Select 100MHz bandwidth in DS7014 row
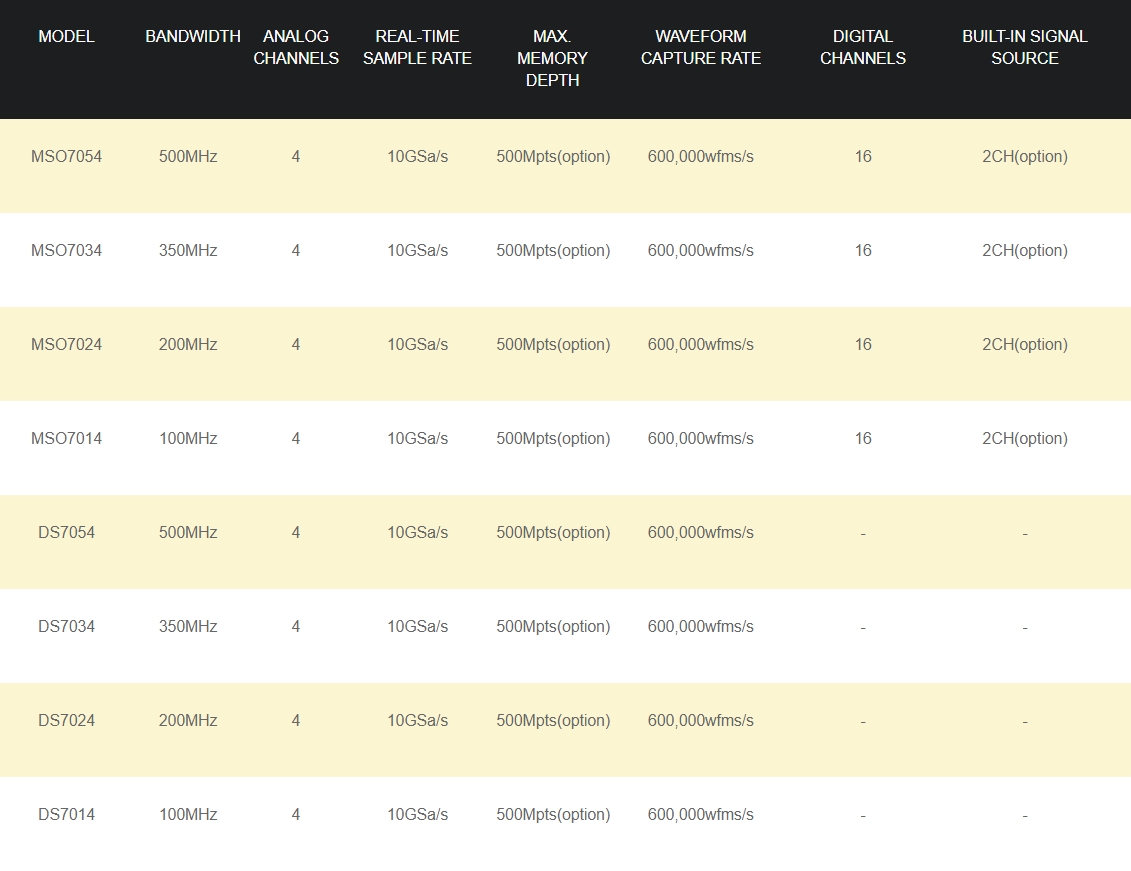Screen dimensions: 1131x871 click(x=188, y=814)
